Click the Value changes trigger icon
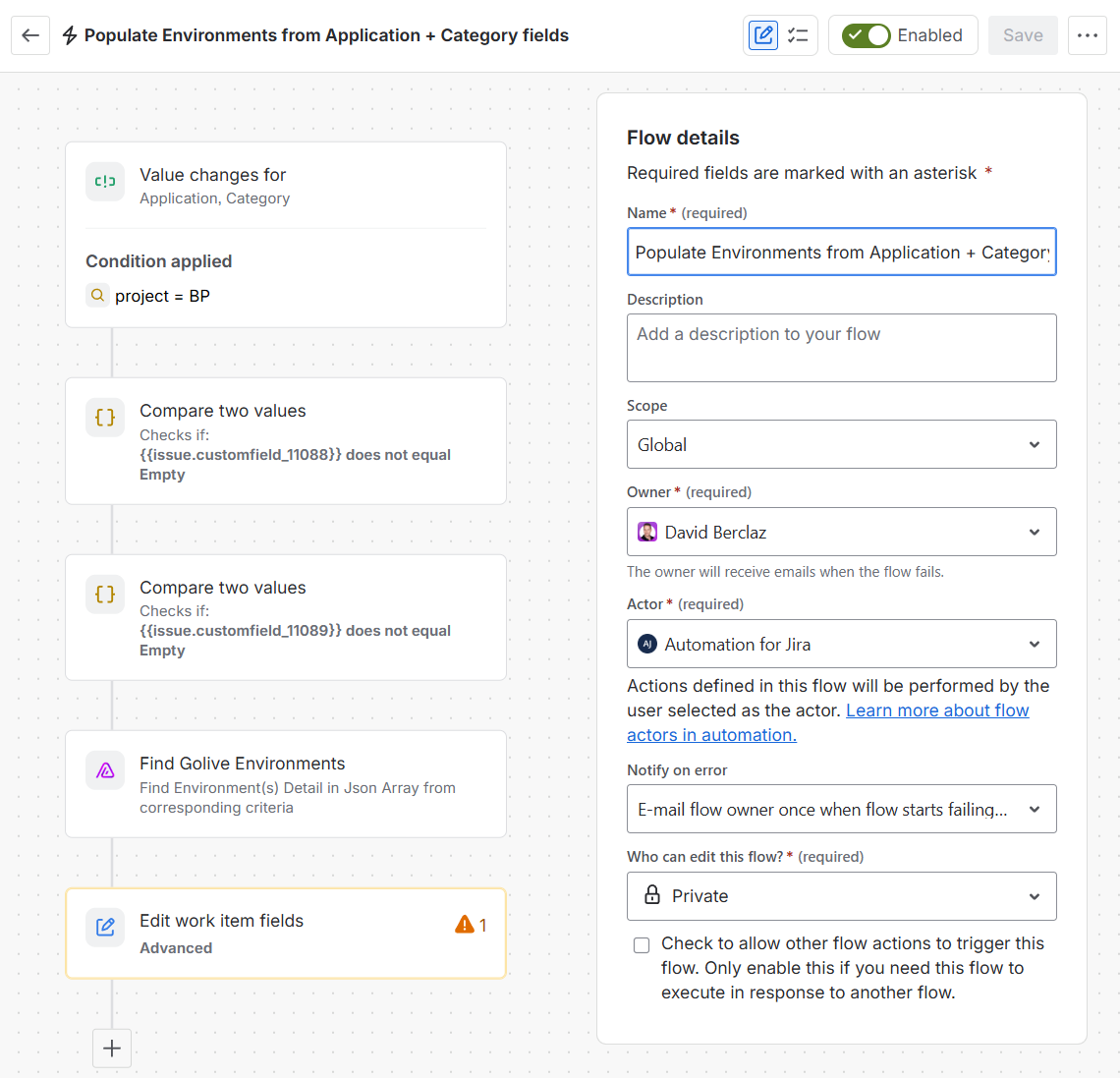Viewport: 1120px width, 1078px height. click(x=105, y=182)
